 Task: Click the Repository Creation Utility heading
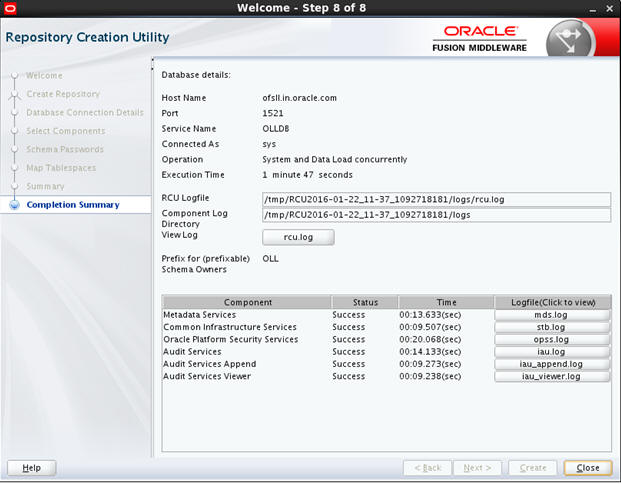click(x=88, y=38)
